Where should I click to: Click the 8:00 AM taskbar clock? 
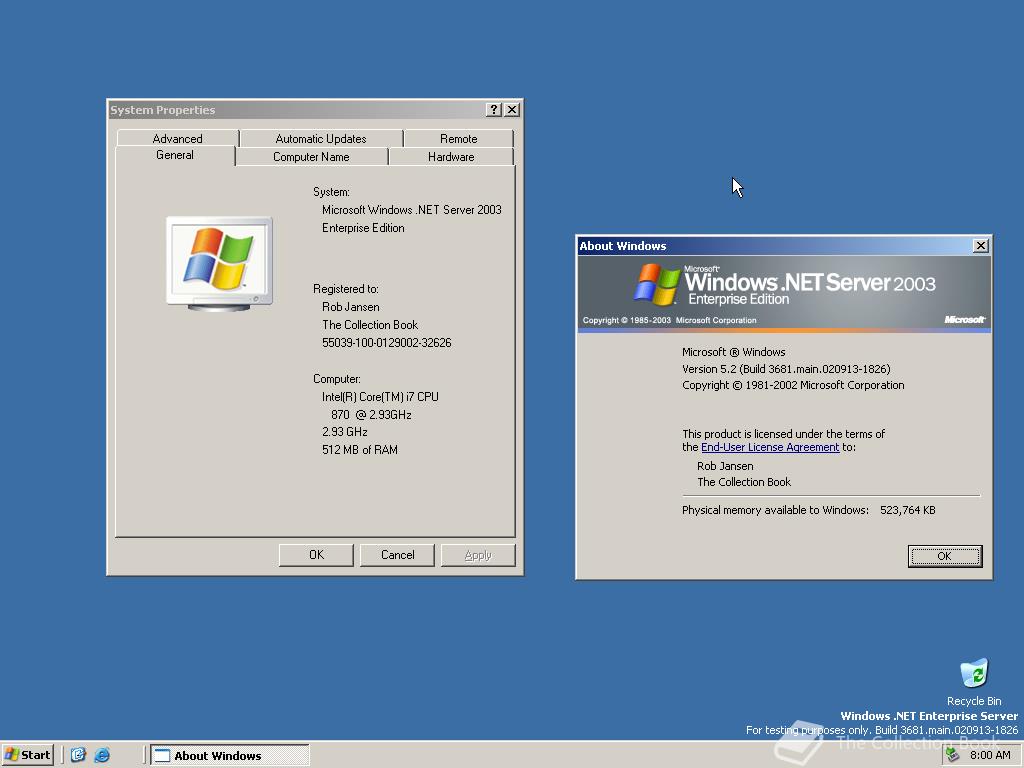click(x=990, y=755)
